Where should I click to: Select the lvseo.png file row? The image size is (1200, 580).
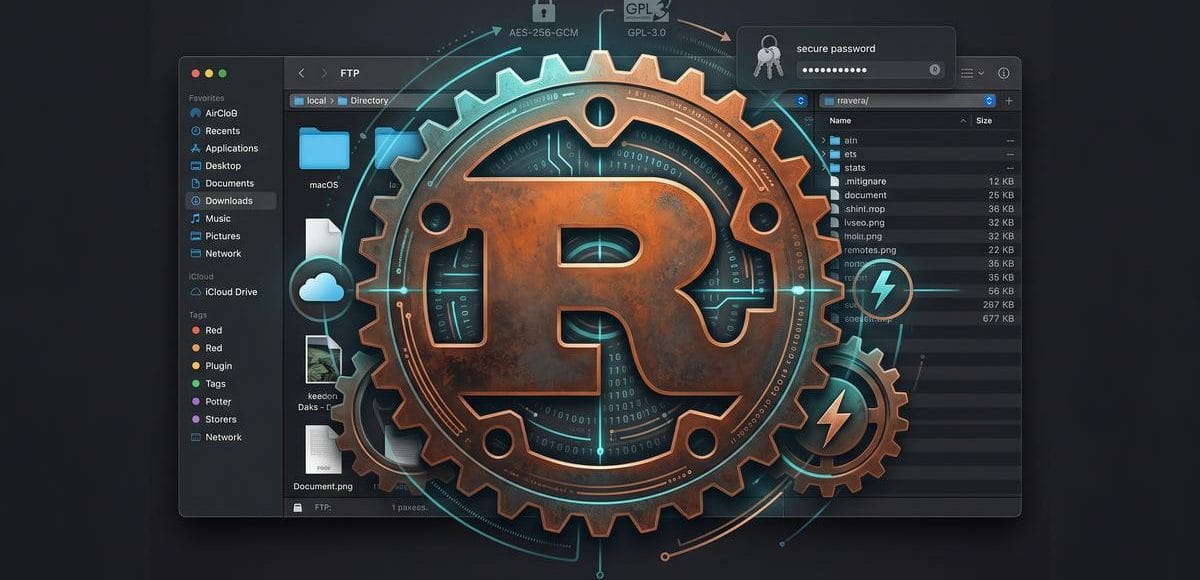(919, 222)
